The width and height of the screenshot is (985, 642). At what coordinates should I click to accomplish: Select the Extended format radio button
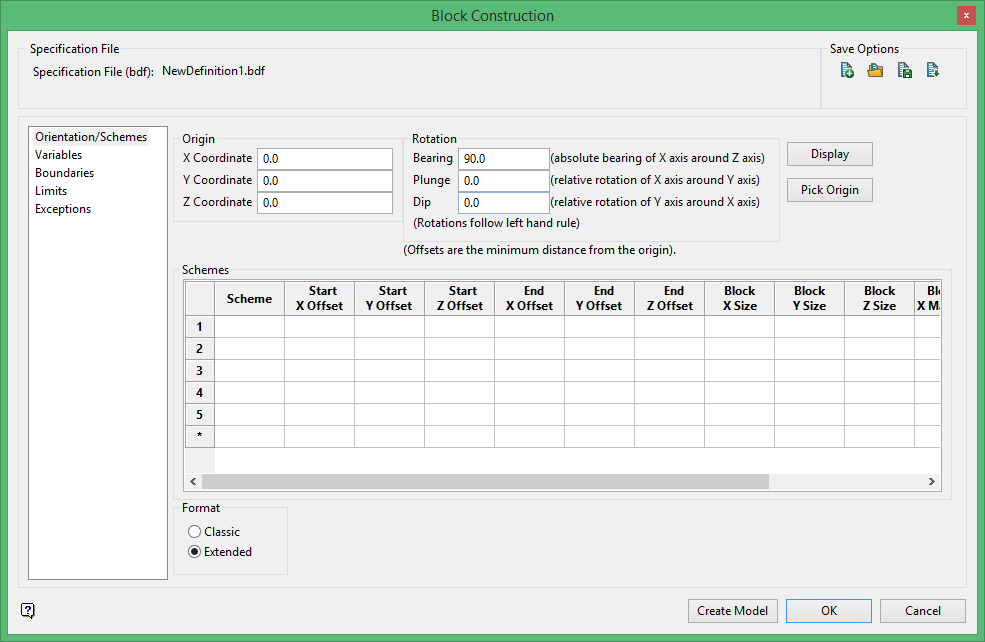(195, 552)
